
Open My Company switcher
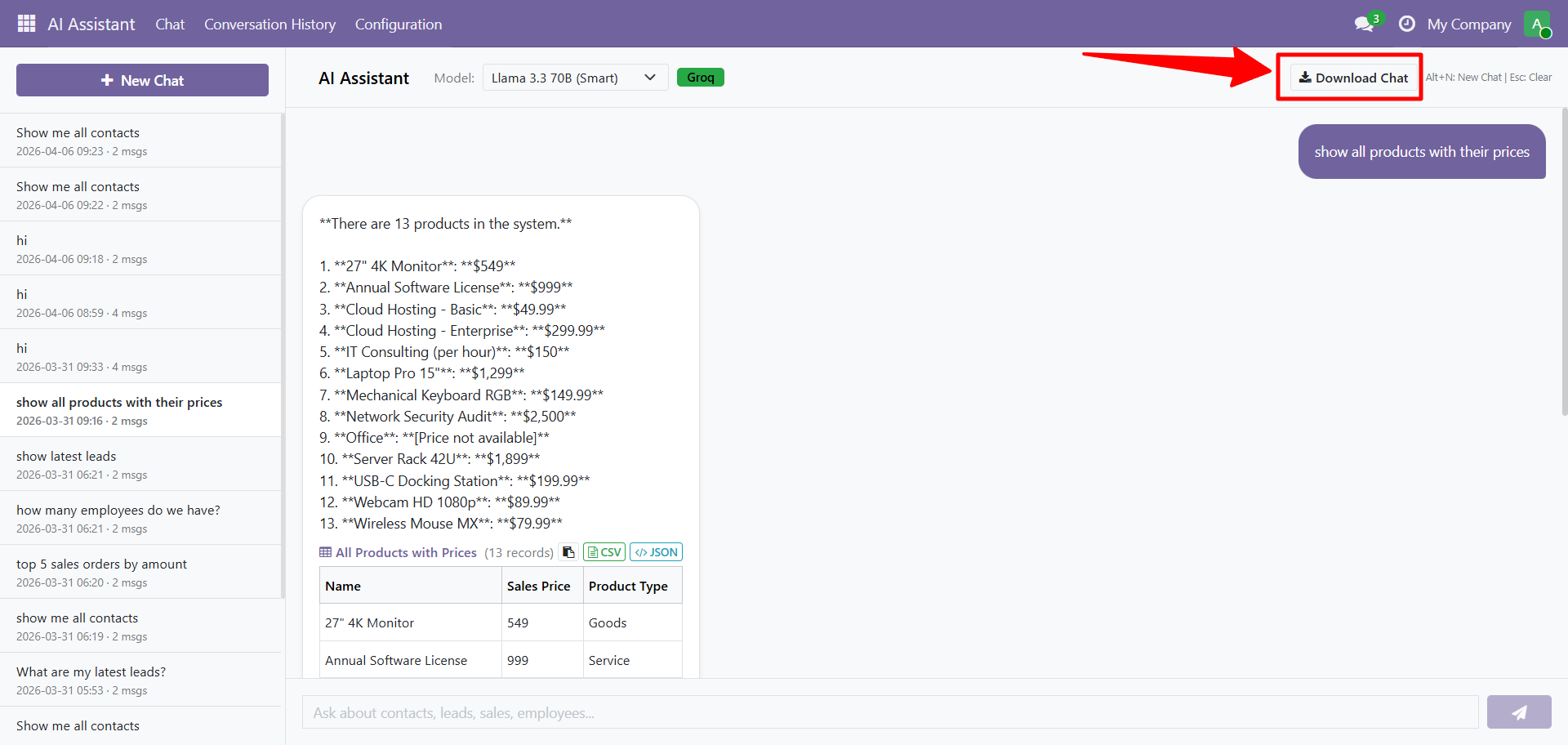click(x=1469, y=24)
